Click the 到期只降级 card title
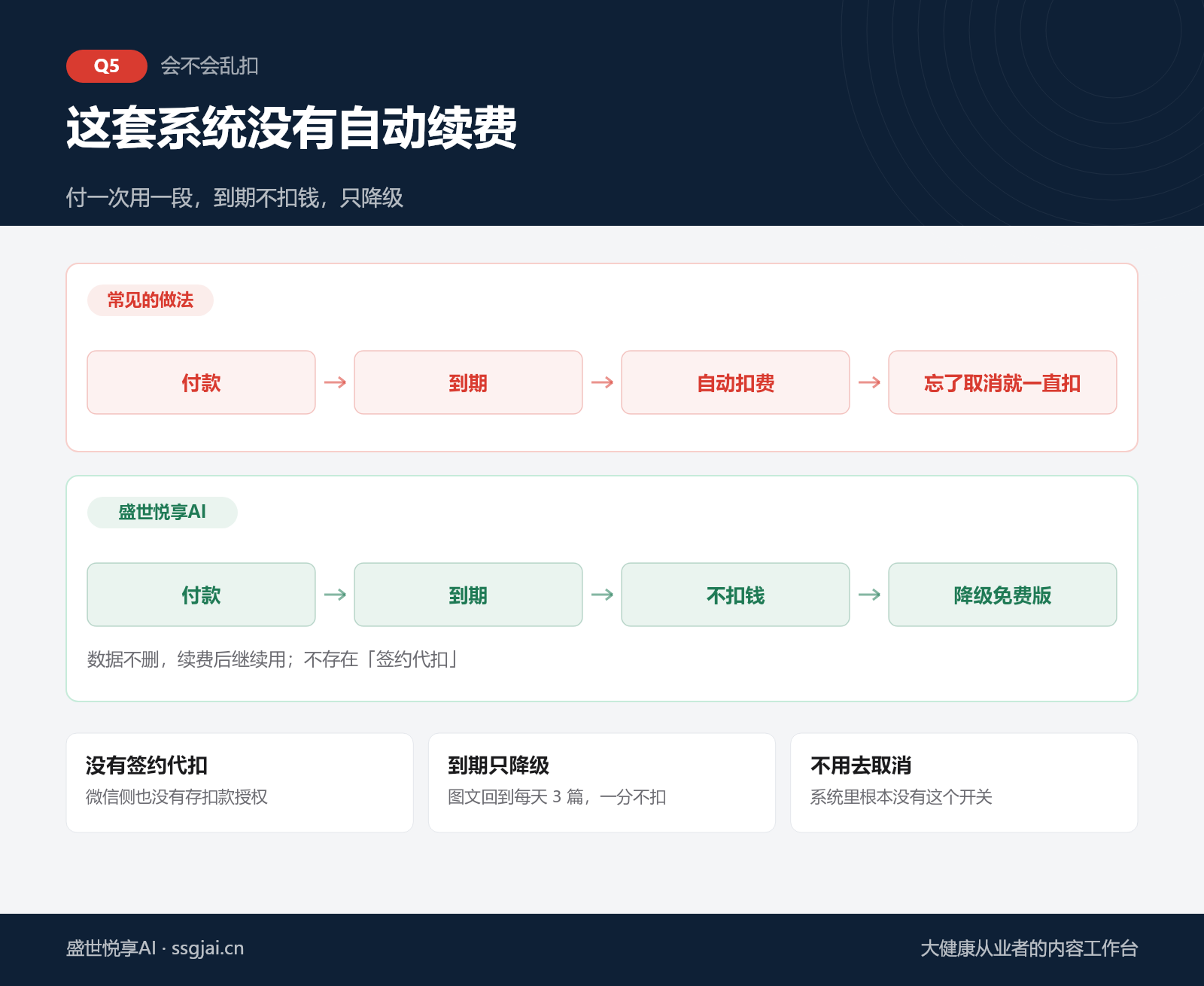 coord(499,765)
